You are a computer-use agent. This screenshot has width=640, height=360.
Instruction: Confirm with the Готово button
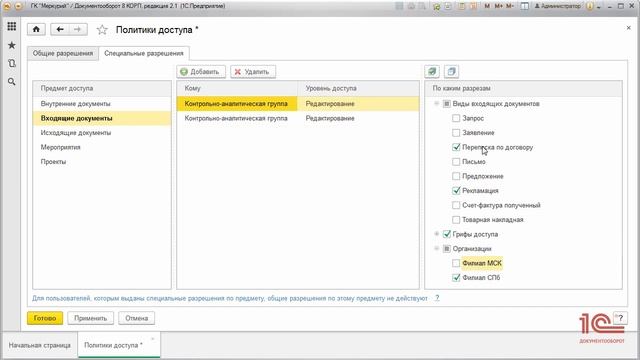[45, 318]
